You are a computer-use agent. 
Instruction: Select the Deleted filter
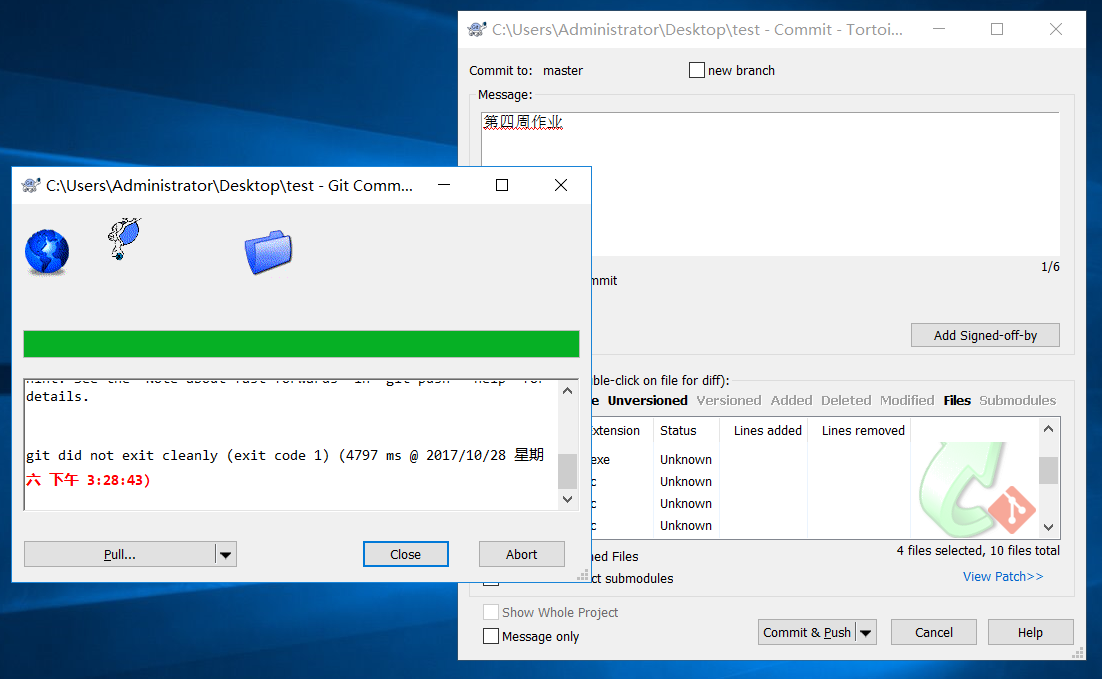click(846, 401)
